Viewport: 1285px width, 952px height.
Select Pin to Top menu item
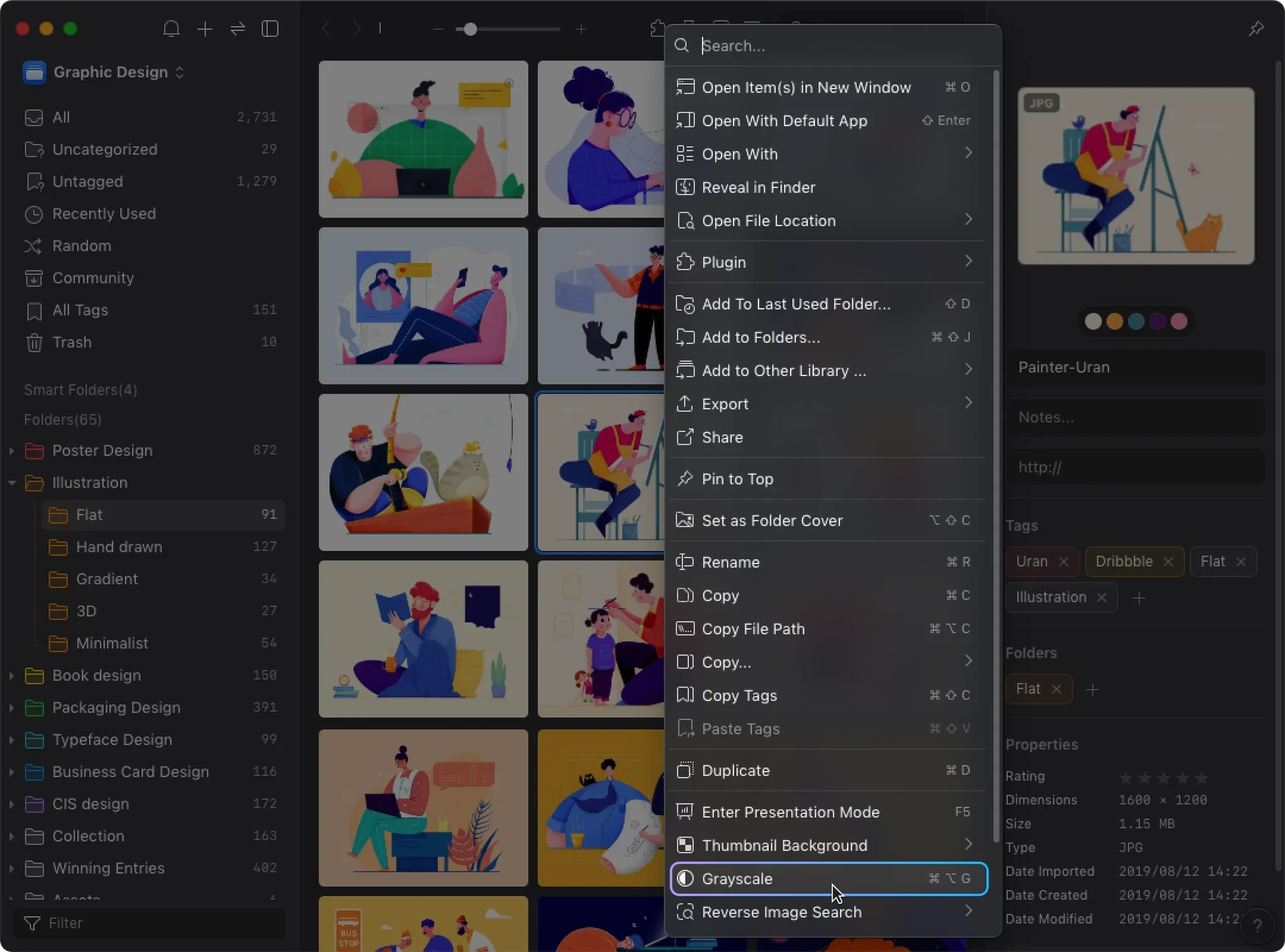(x=828, y=479)
